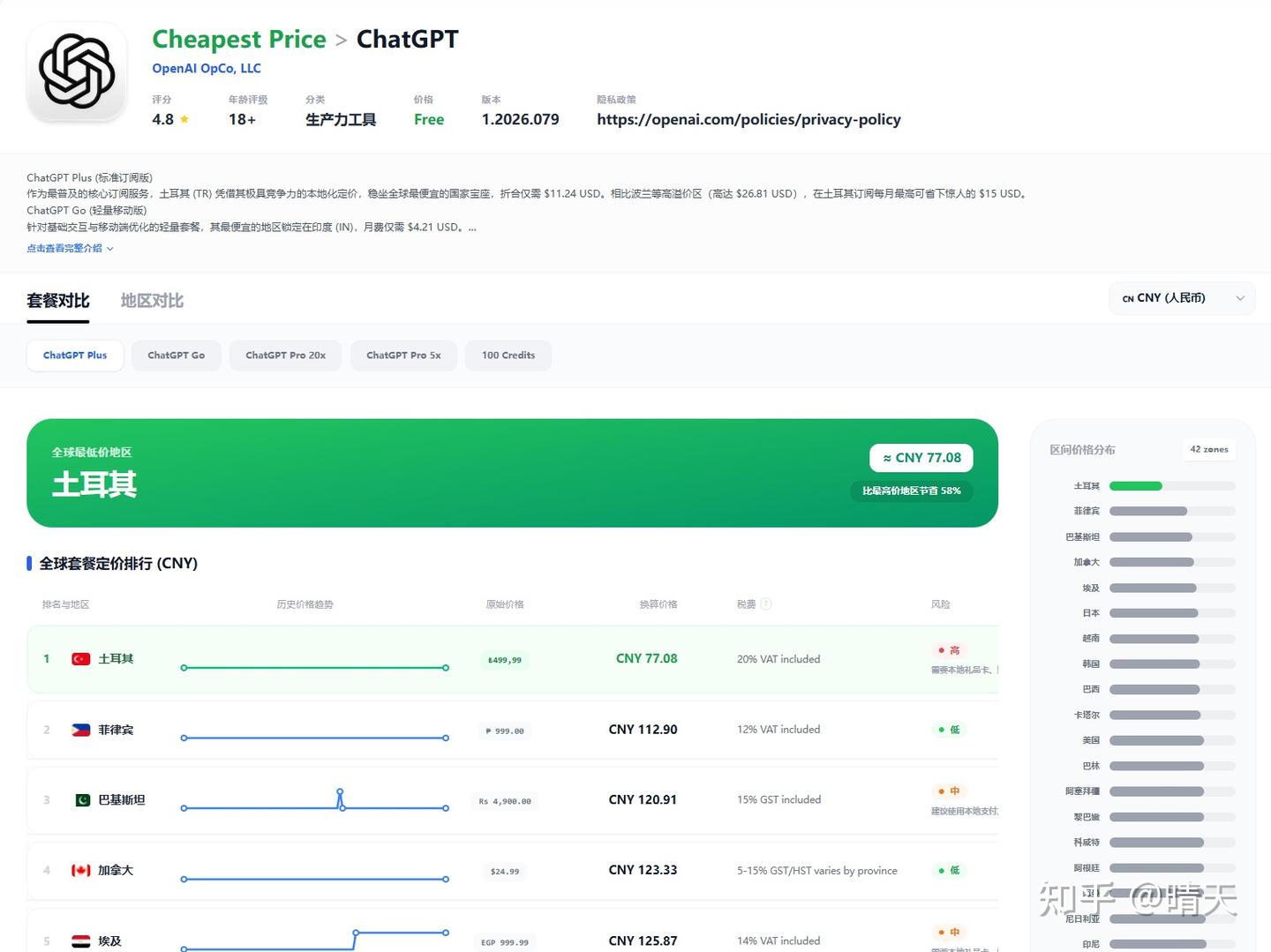This screenshot has height=952, width=1271.
Task: Click the CNY 123.33 converted price
Action: click(x=643, y=871)
